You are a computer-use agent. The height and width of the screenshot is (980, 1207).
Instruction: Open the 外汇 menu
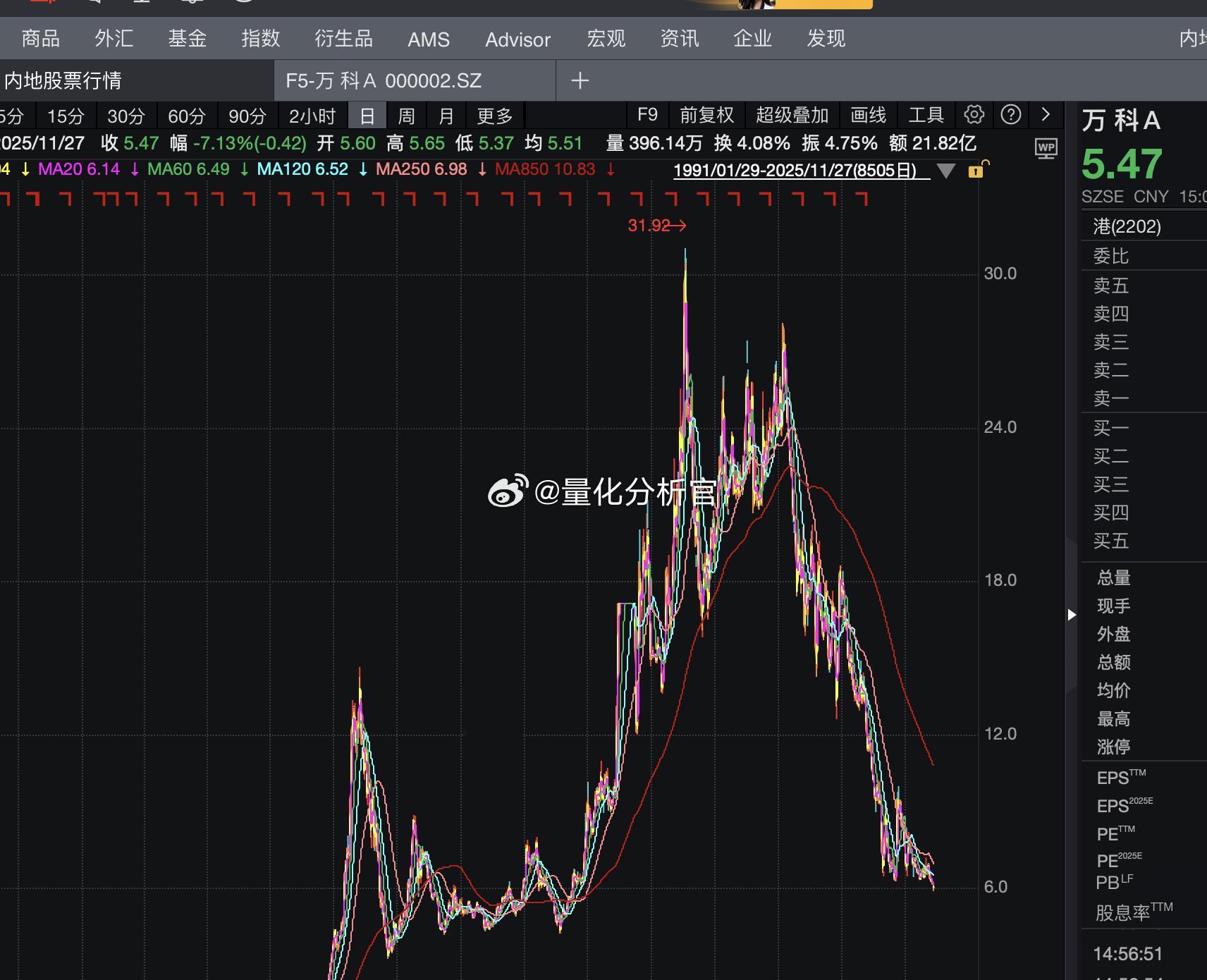pos(114,38)
